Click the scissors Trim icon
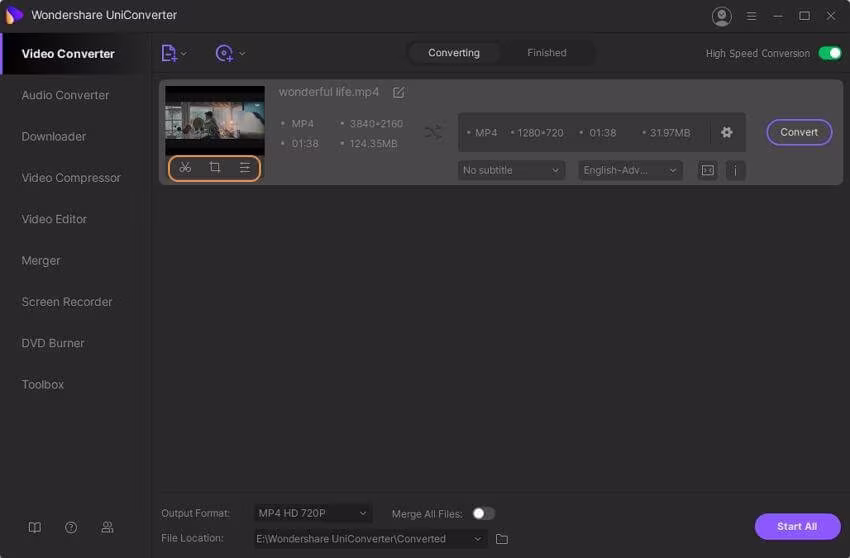 tap(185, 168)
